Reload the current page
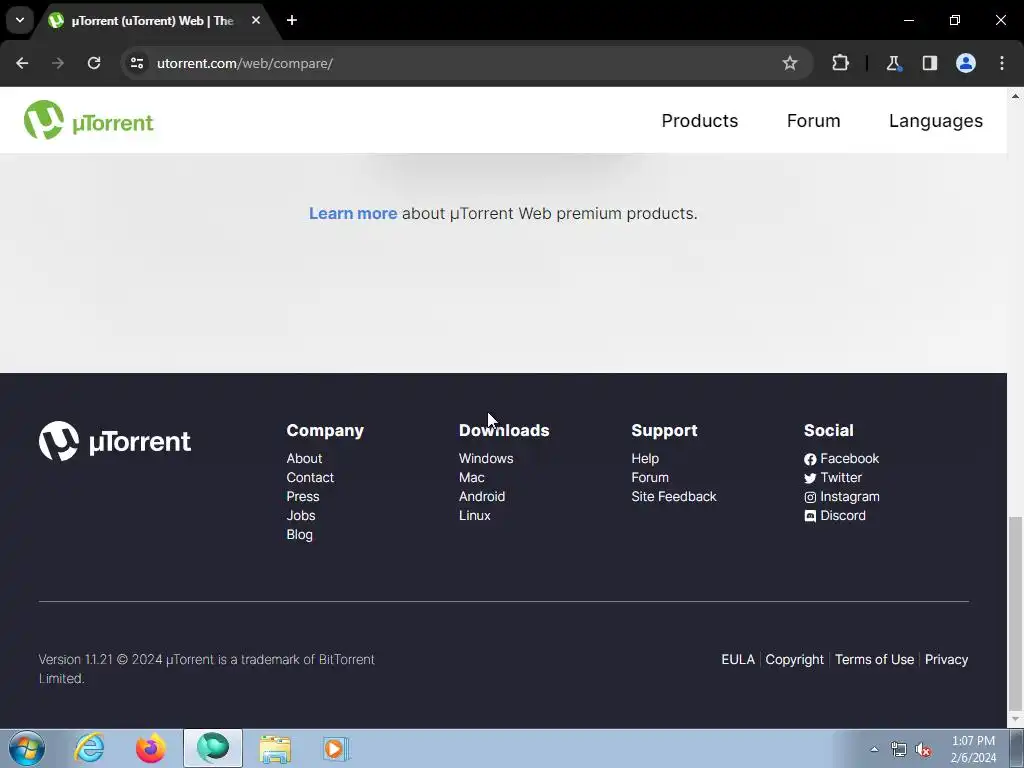 94,63
